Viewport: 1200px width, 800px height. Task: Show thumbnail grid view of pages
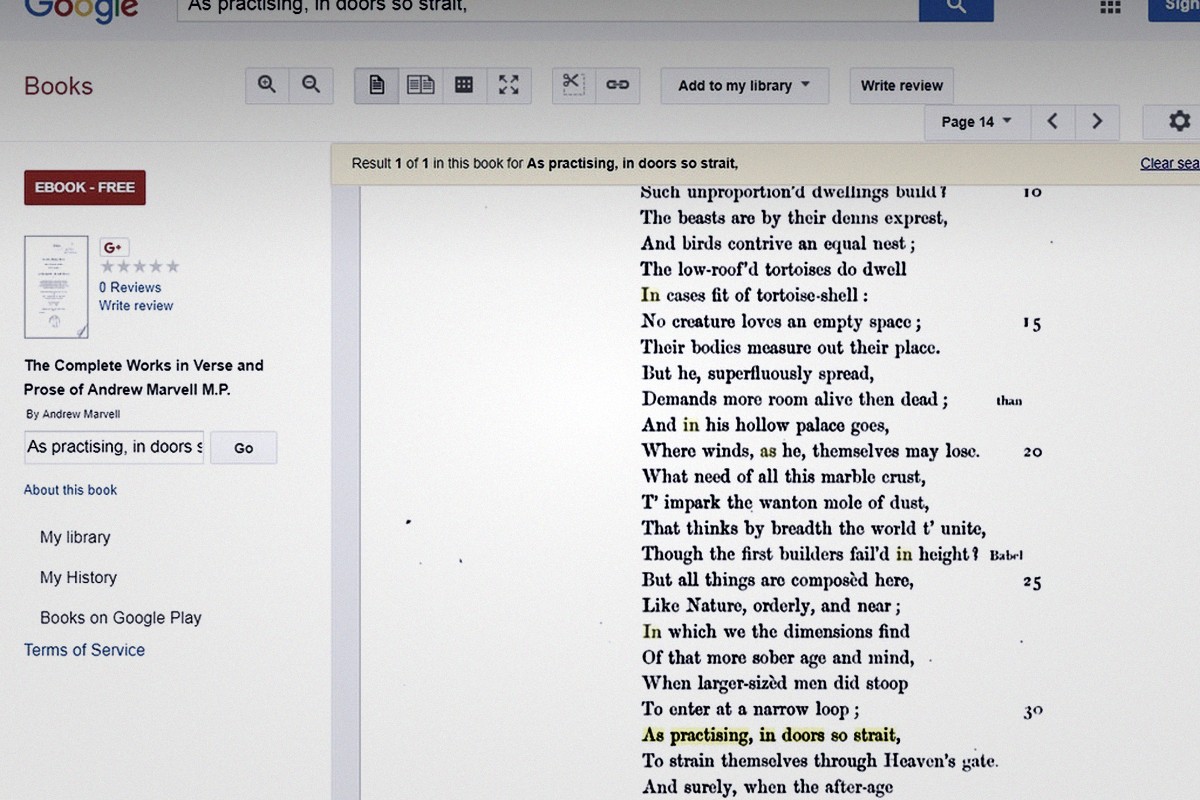click(464, 85)
